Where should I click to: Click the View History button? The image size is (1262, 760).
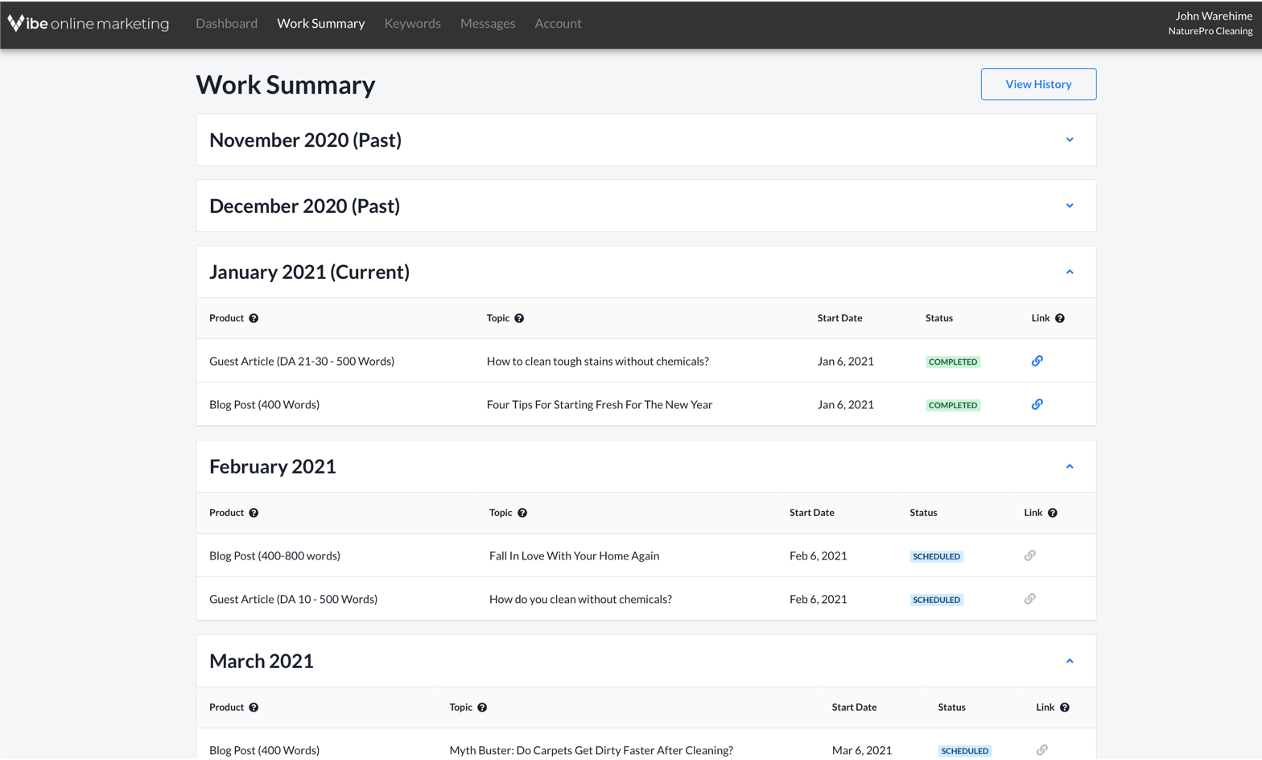tap(1038, 84)
